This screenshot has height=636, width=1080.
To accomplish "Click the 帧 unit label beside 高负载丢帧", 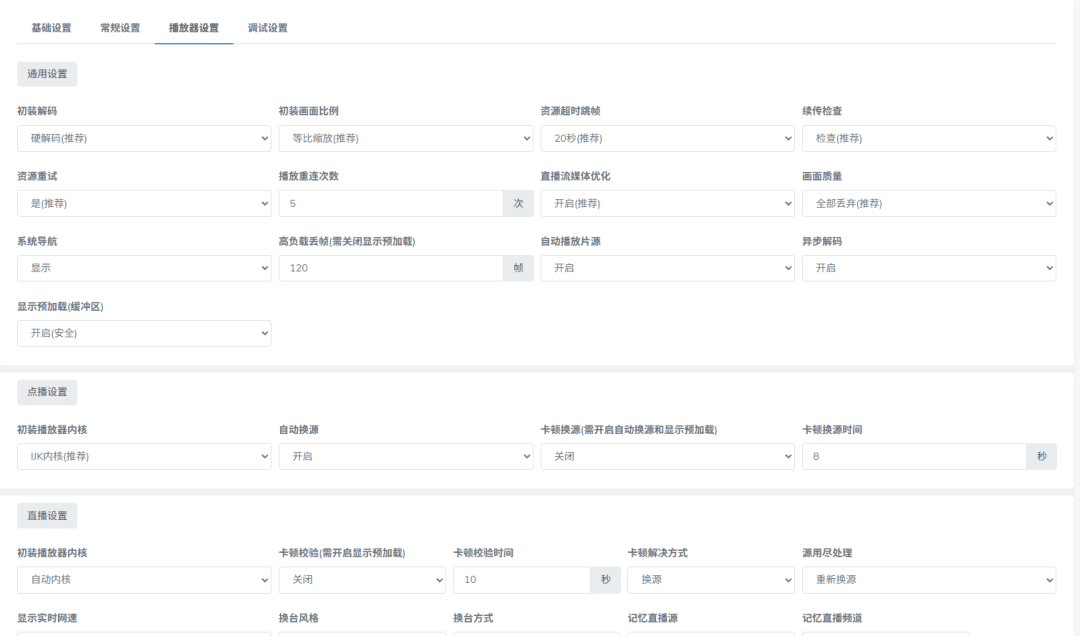I will [x=519, y=268].
